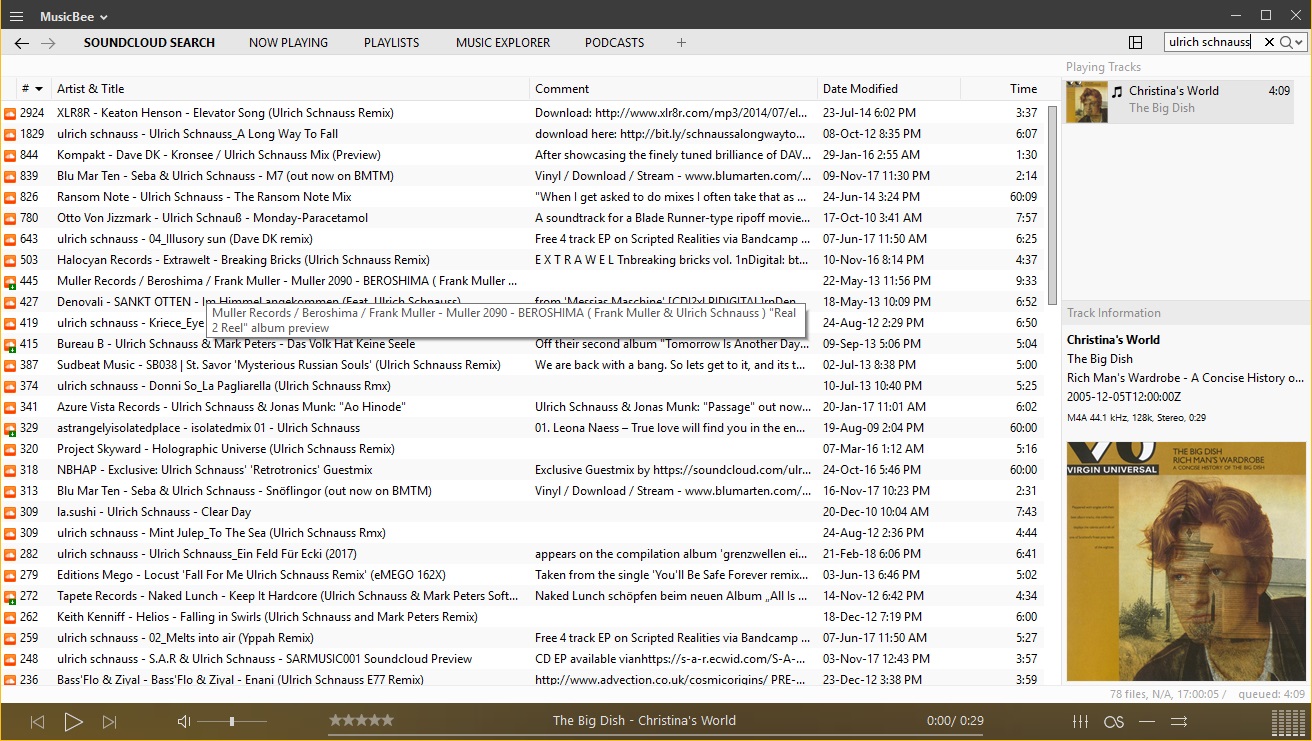
Task: Skip to previous track
Action: point(37,722)
